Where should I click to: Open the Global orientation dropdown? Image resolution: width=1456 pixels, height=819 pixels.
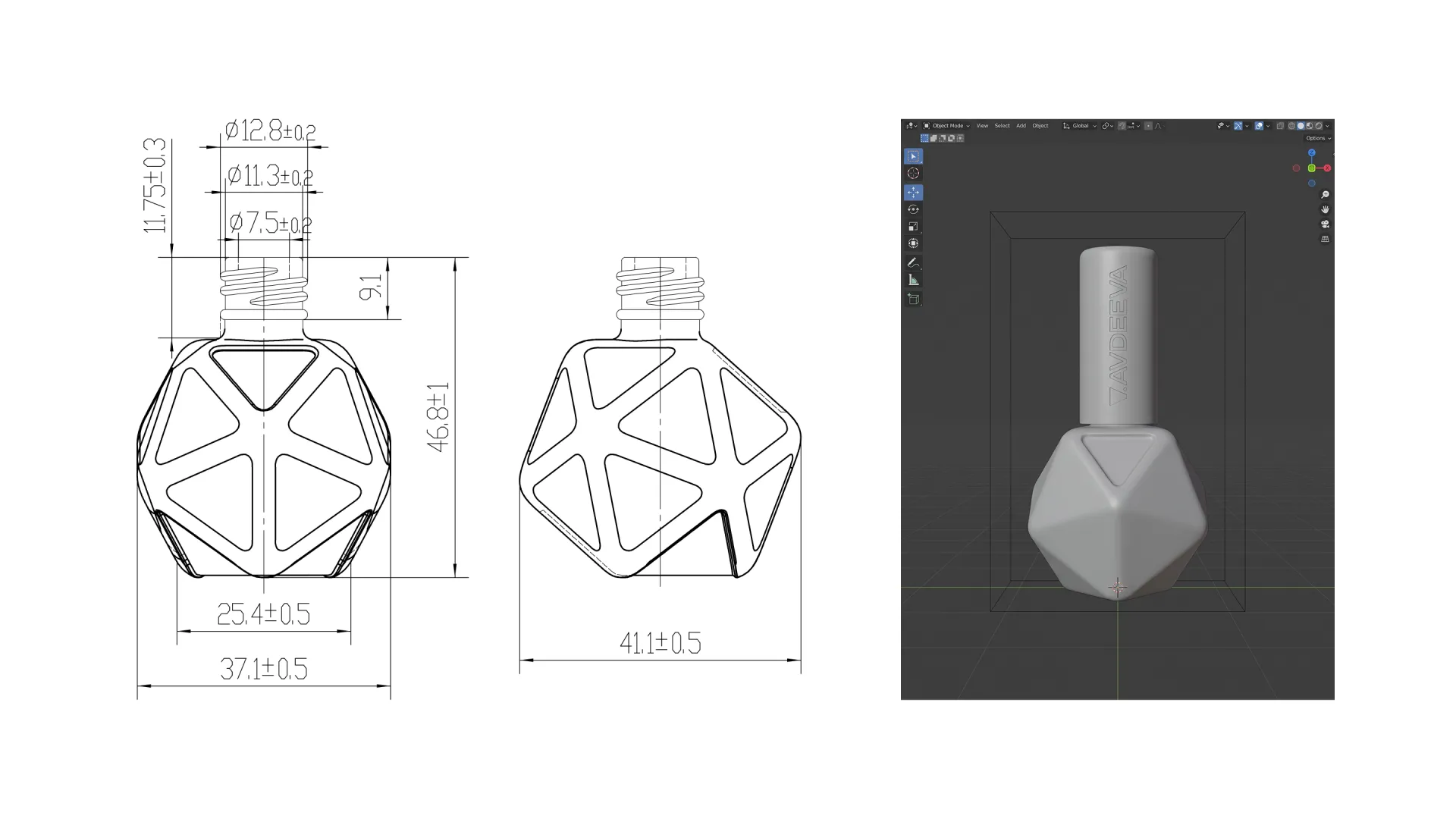[1080, 126]
